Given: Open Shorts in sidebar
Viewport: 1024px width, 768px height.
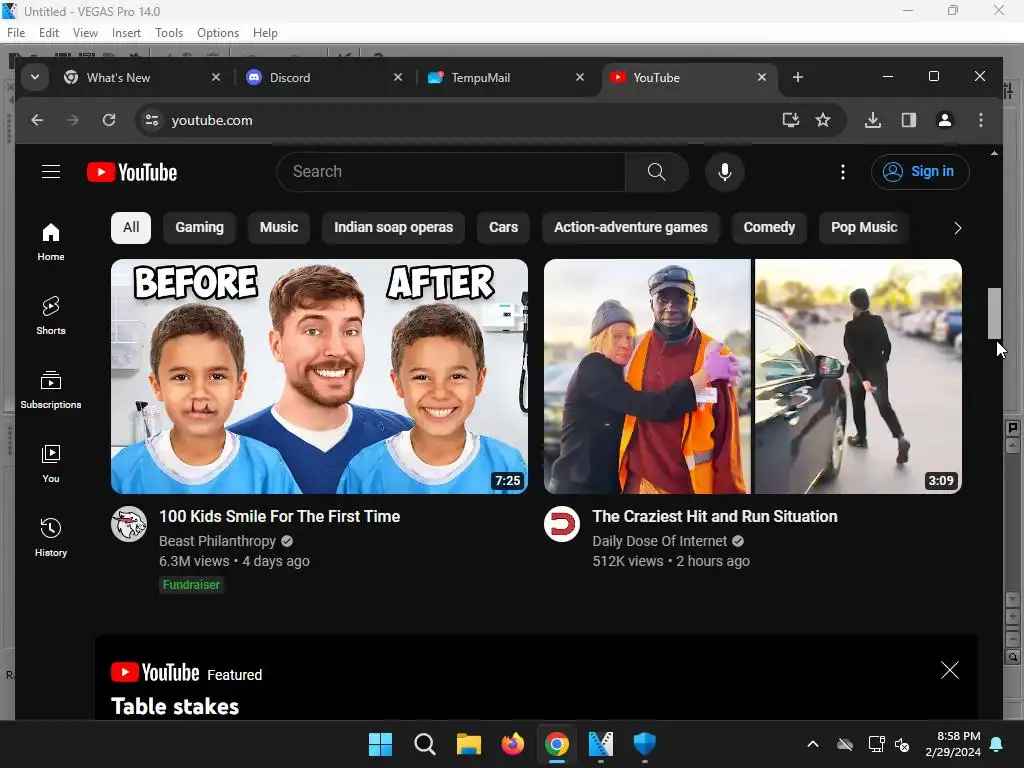Looking at the screenshot, I should (x=51, y=316).
